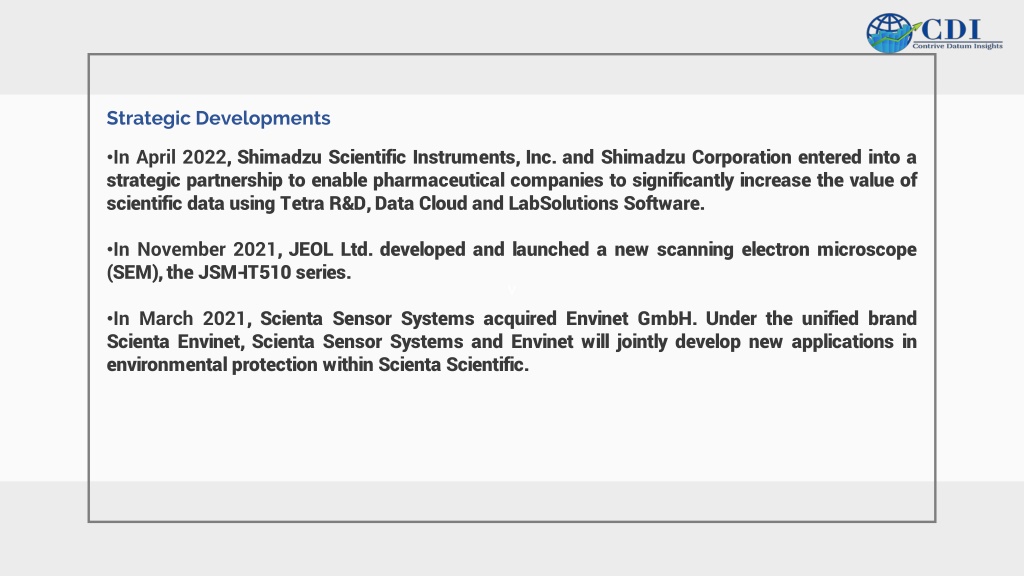
Task: Select the JEOL Ltd. company name
Action: (x=330, y=249)
